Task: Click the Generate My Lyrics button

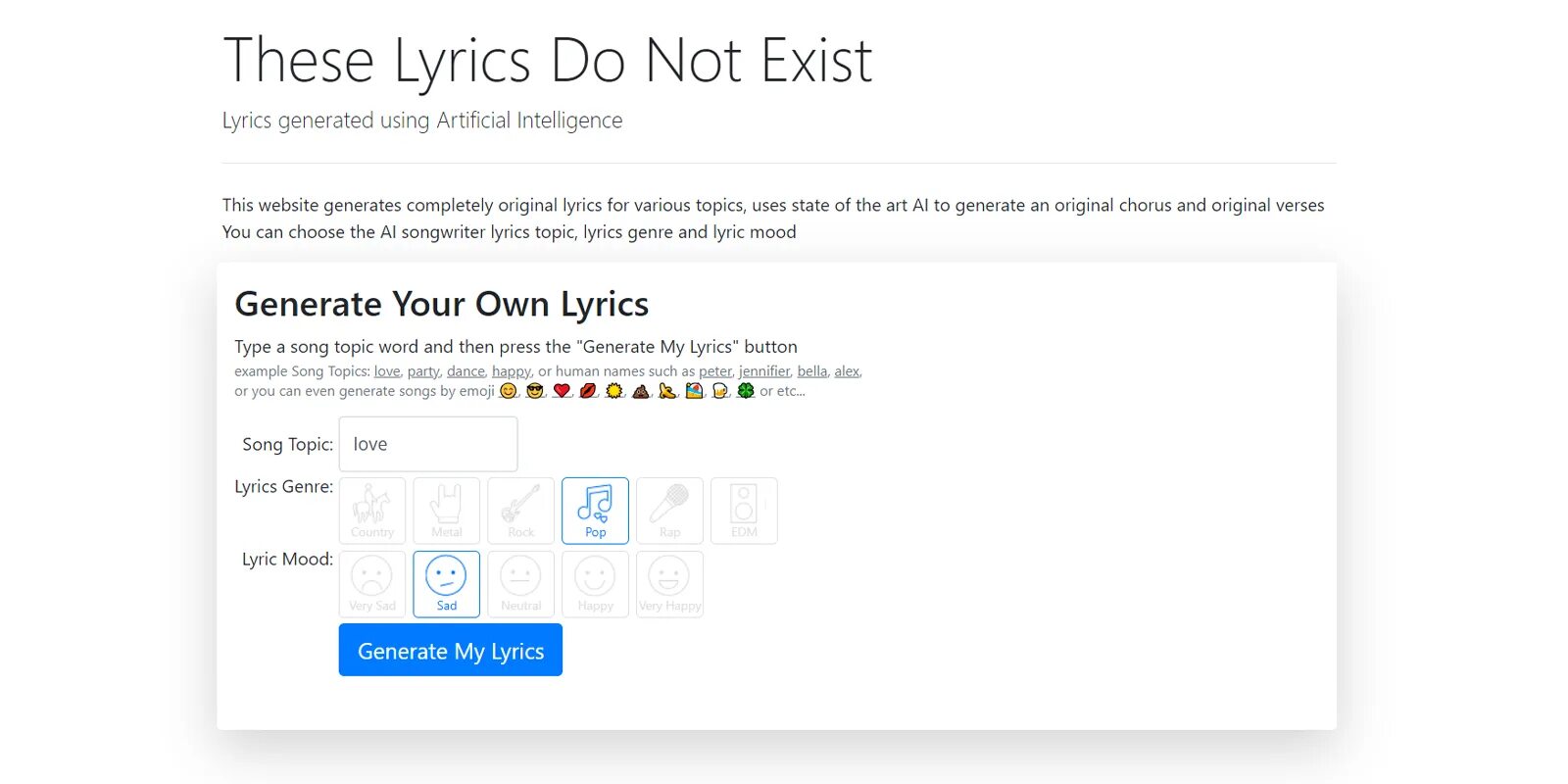Action: point(451,650)
